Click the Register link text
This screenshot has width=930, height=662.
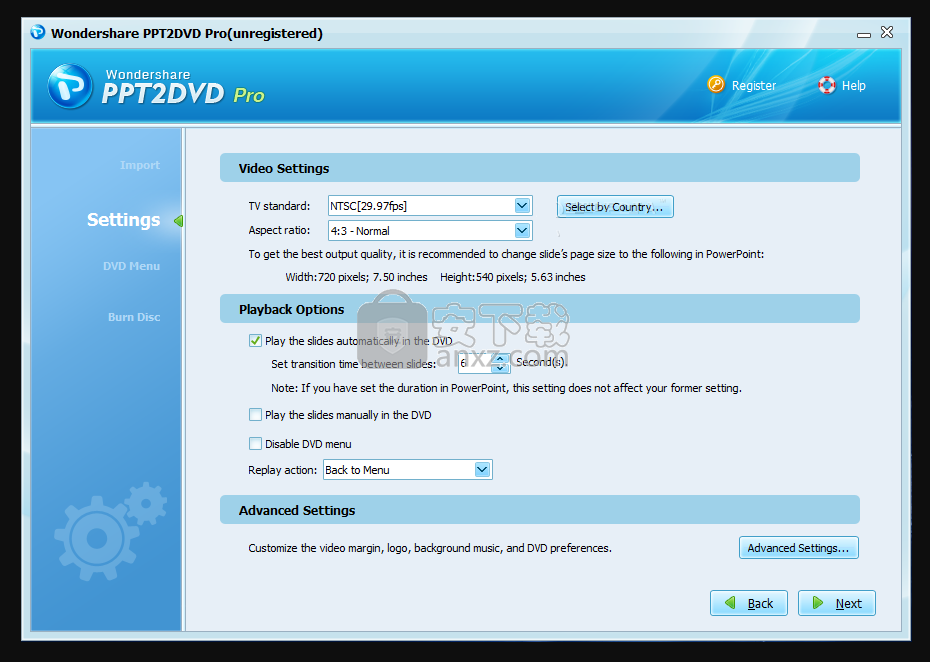click(753, 85)
